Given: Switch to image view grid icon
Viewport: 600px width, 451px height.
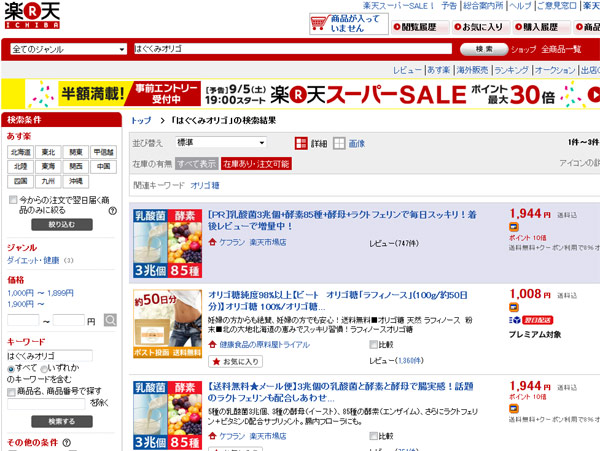Looking at the screenshot, I should coord(339,143).
